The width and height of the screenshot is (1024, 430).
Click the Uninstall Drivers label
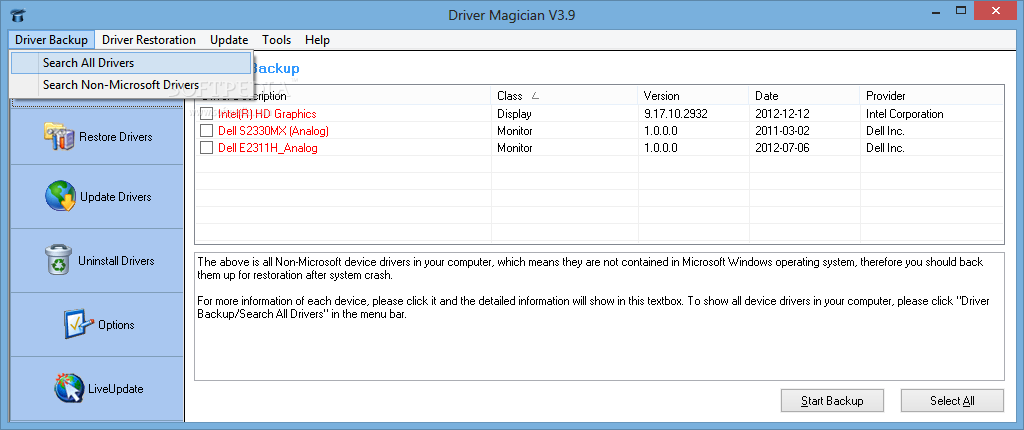116,261
